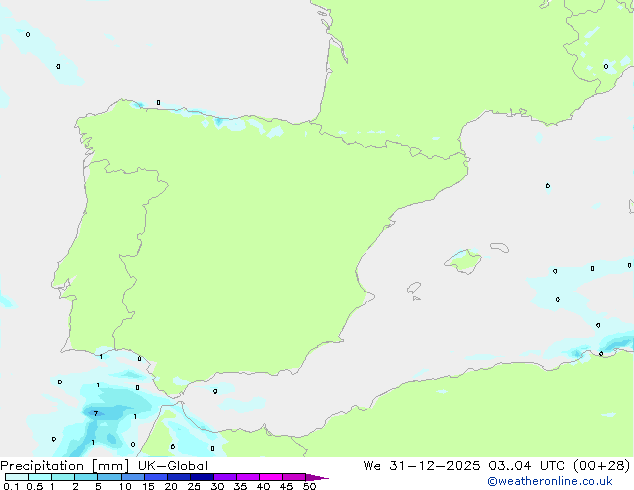Click the legend label '50'

tap(310, 486)
